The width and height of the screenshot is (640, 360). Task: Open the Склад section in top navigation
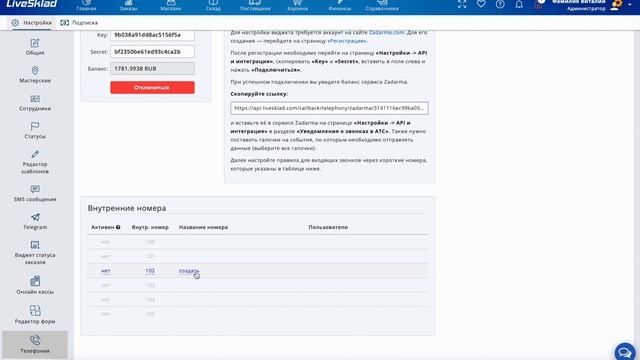[213, 6]
